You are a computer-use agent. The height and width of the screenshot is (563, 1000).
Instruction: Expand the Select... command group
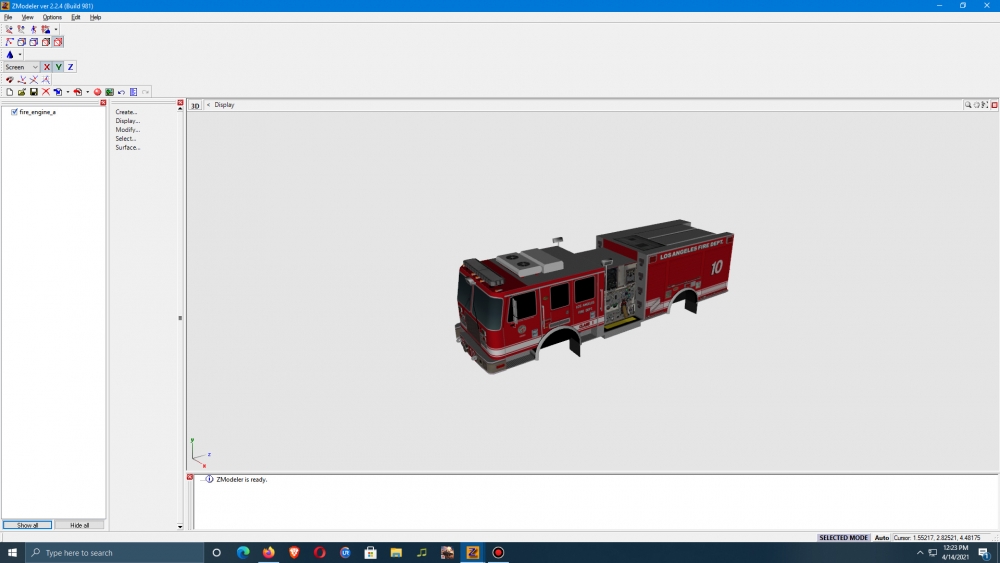click(126, 138)
